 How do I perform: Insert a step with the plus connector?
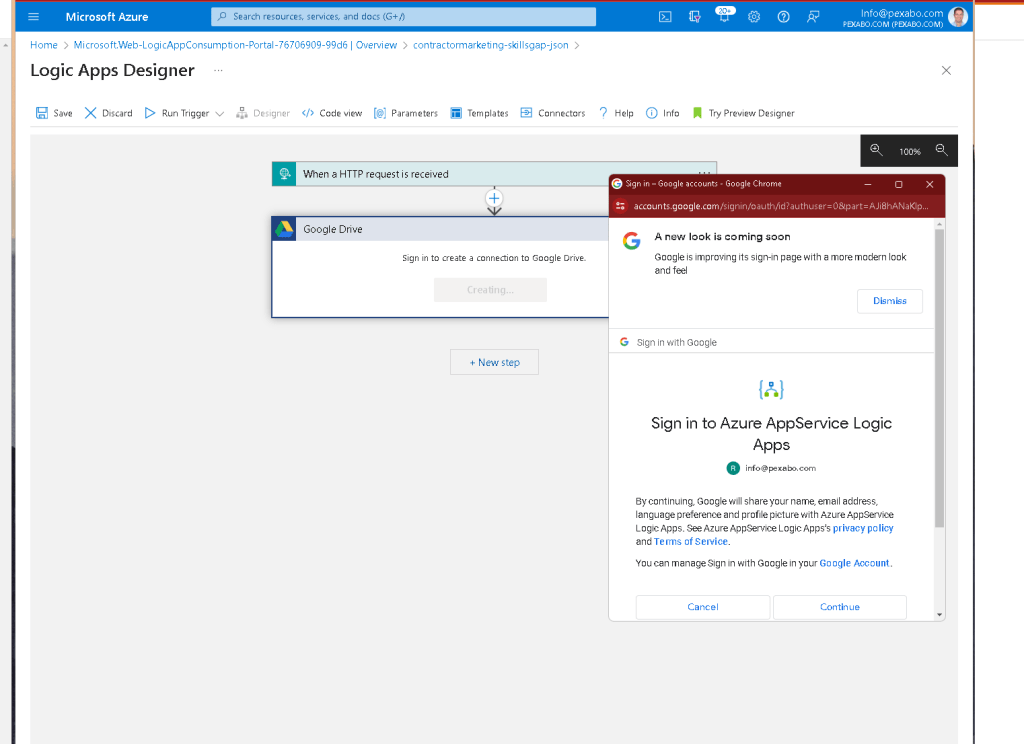(494, 199)
